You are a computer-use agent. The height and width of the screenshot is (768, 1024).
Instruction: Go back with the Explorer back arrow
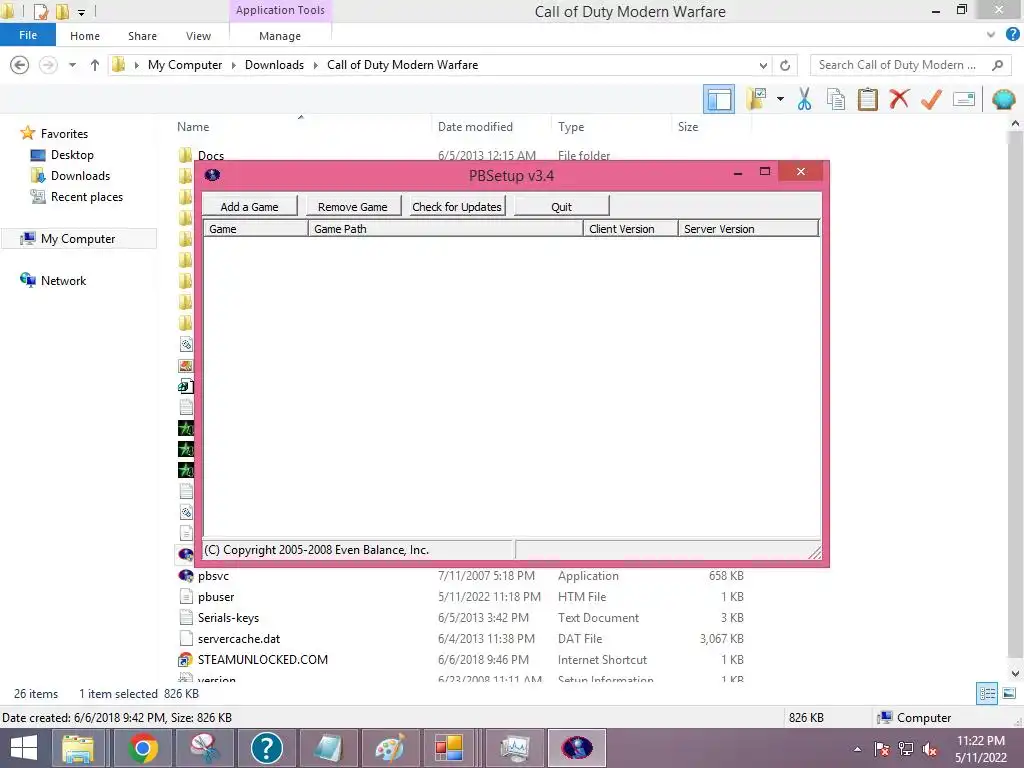tap(20, 65)
